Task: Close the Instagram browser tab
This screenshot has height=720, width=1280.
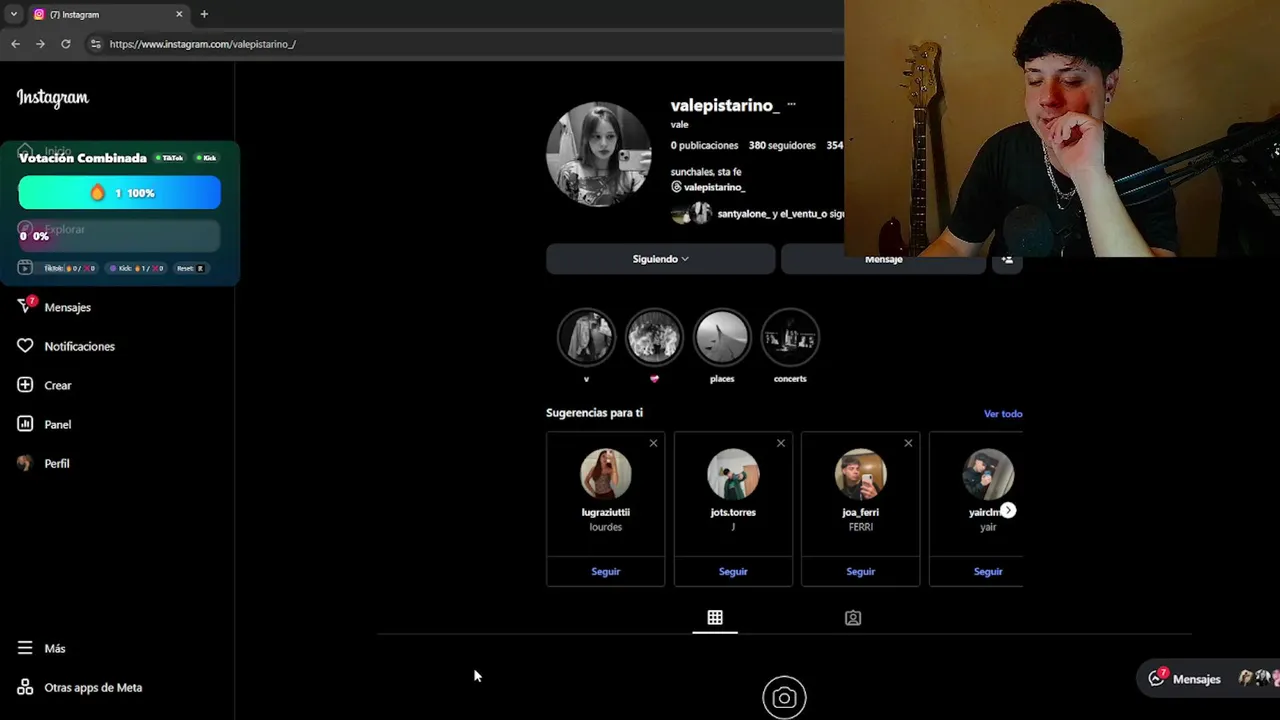Action: (x=179, y=14)
